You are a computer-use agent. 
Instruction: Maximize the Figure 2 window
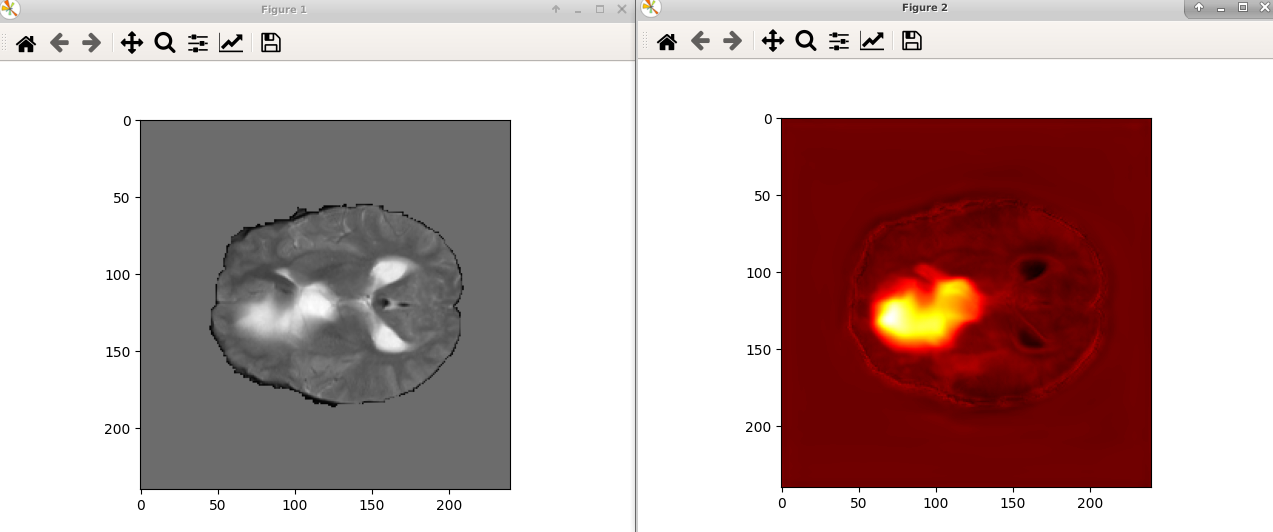1243,7
